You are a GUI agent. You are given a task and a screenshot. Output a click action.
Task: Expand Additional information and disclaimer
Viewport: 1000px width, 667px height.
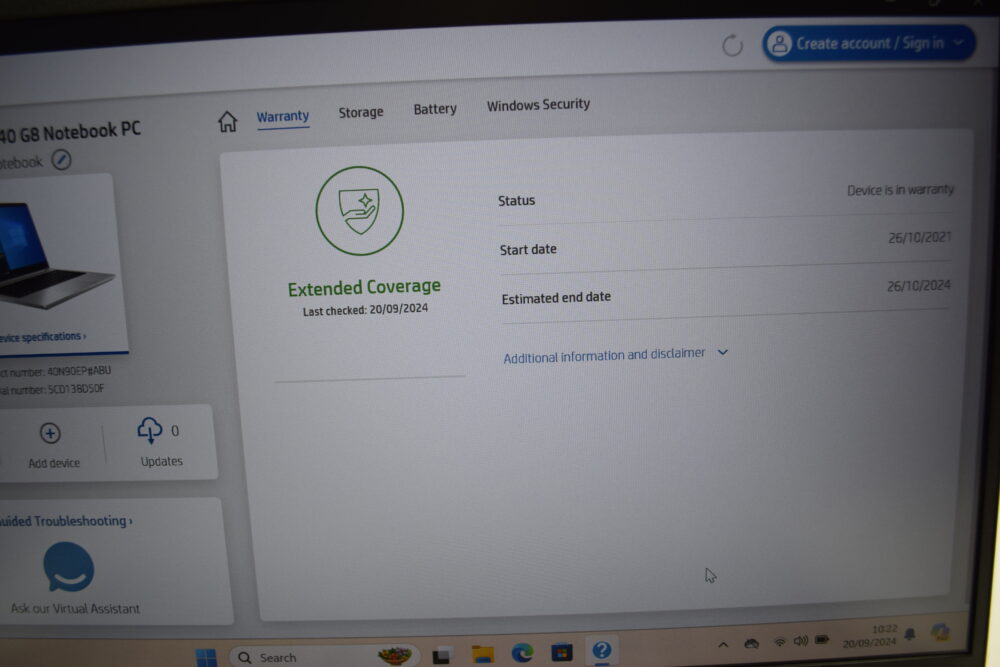pyautogui.click(x=615, y=355)
